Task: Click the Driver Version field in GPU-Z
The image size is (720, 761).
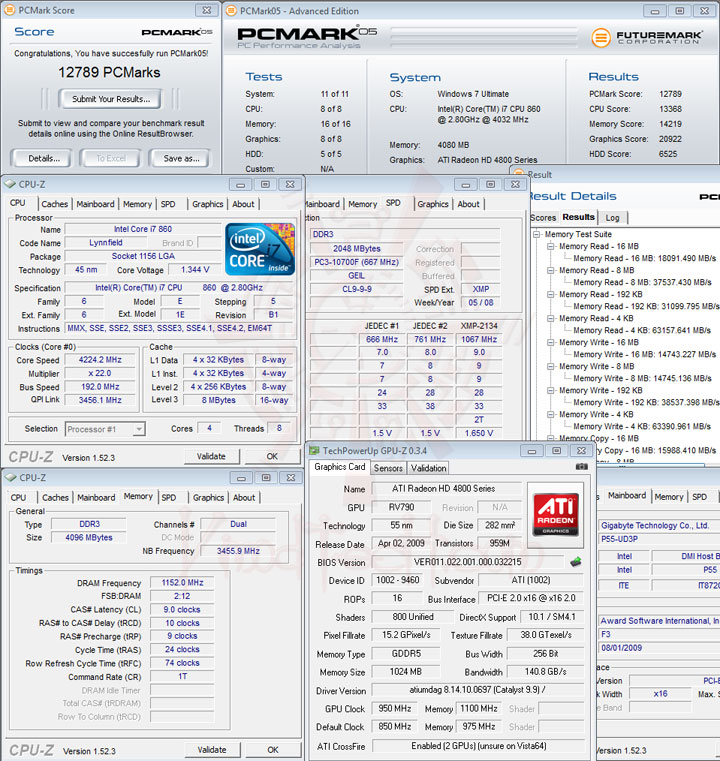Action: click(478, 690)
